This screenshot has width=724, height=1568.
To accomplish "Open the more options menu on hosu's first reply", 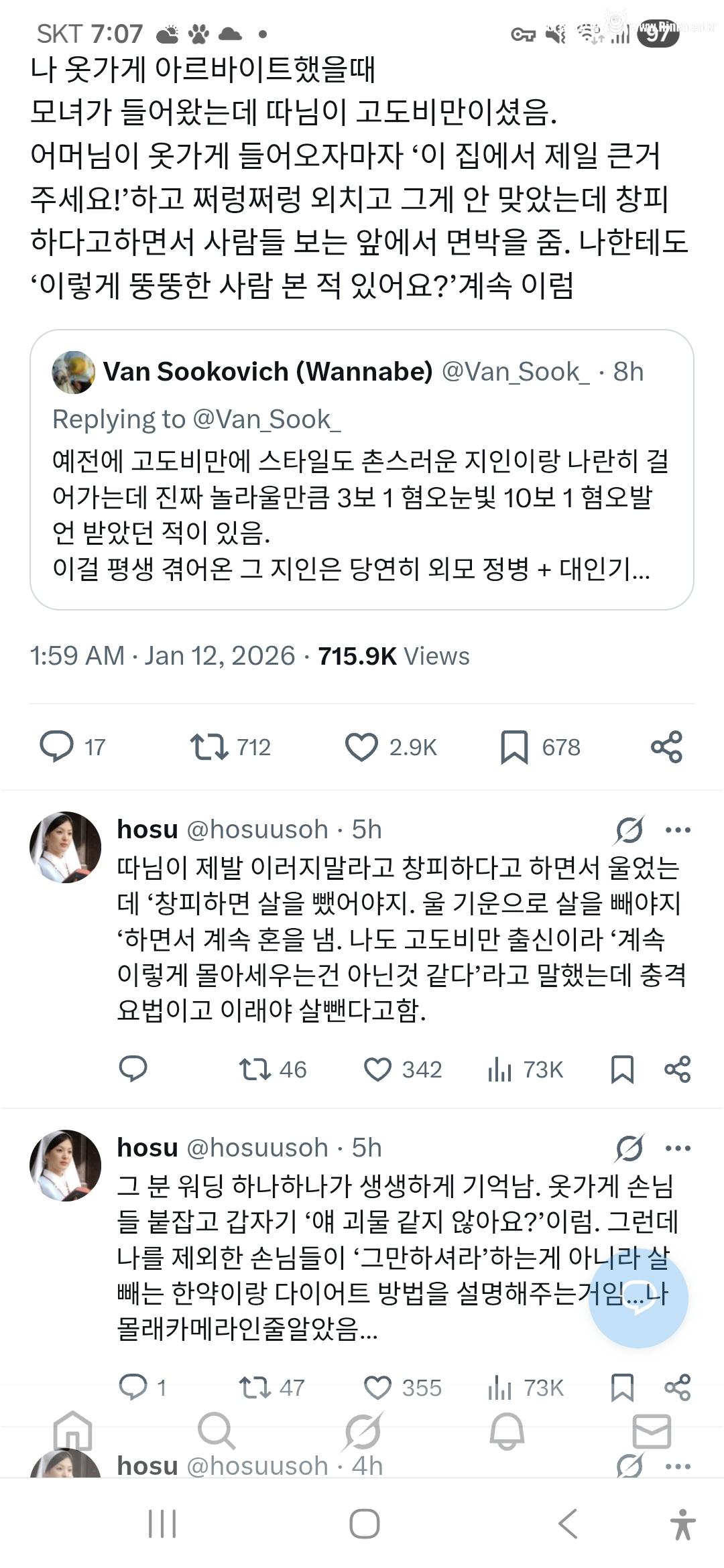I will point(679,830).
